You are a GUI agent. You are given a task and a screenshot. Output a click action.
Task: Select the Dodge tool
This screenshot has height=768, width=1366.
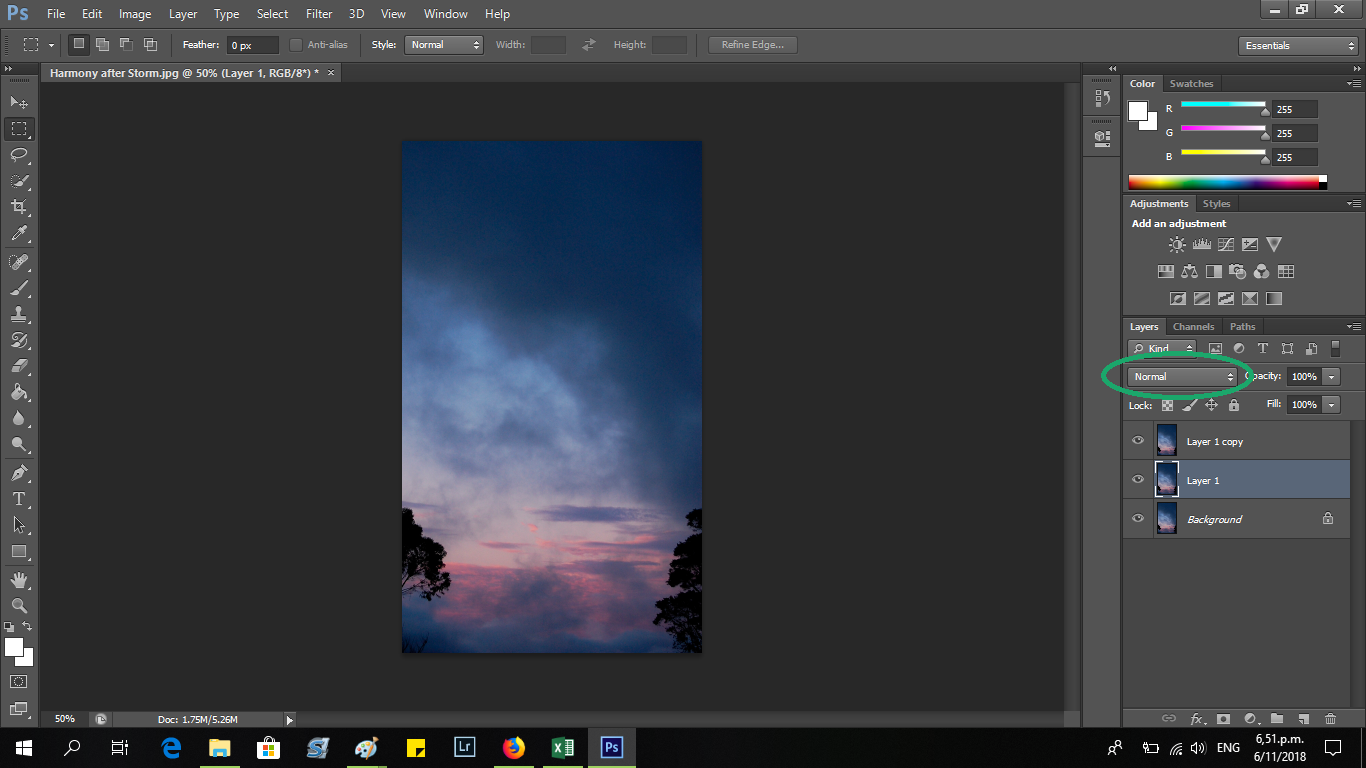click(19, 444)
